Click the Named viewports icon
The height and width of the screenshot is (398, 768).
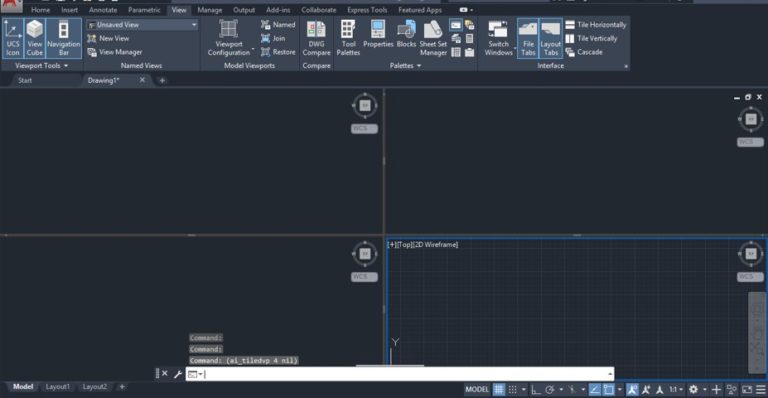(265, 24)
